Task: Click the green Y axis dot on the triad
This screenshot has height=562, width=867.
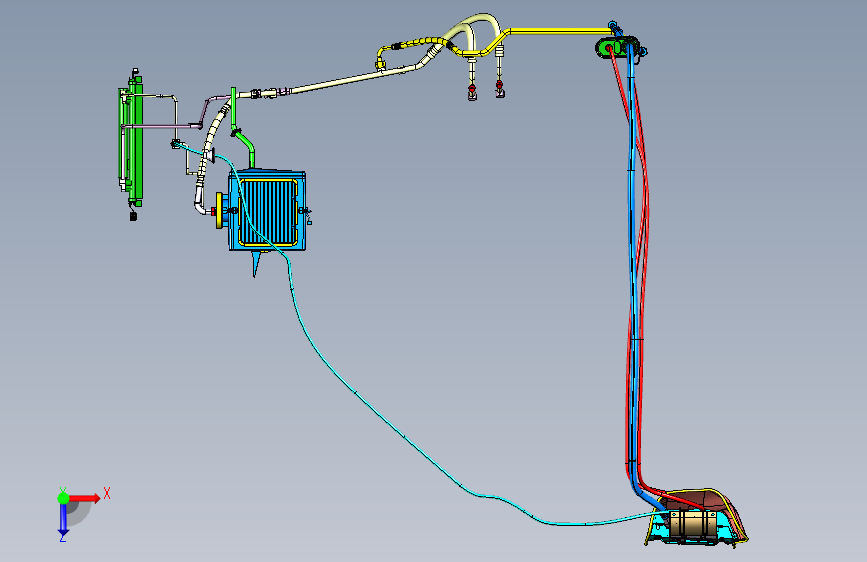Action: pyautogui.click(x=63, y=498)
